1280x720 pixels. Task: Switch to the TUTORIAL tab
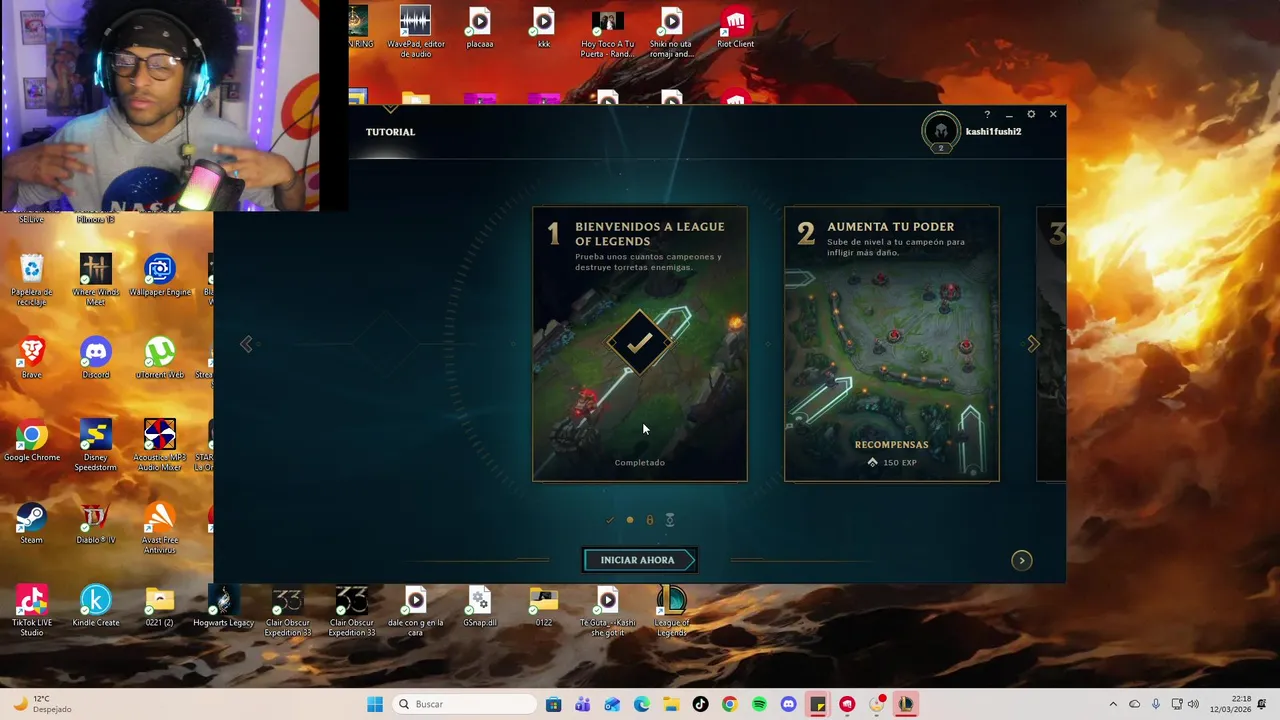[x=390, y=132]
